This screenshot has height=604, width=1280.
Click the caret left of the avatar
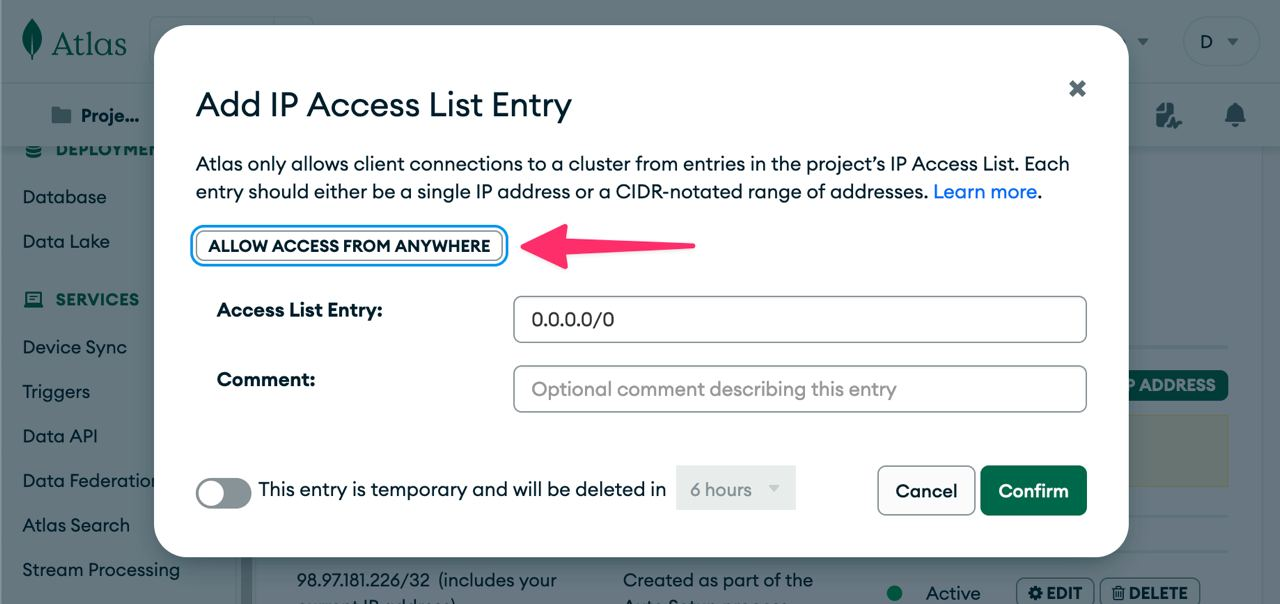point(1142,41)
